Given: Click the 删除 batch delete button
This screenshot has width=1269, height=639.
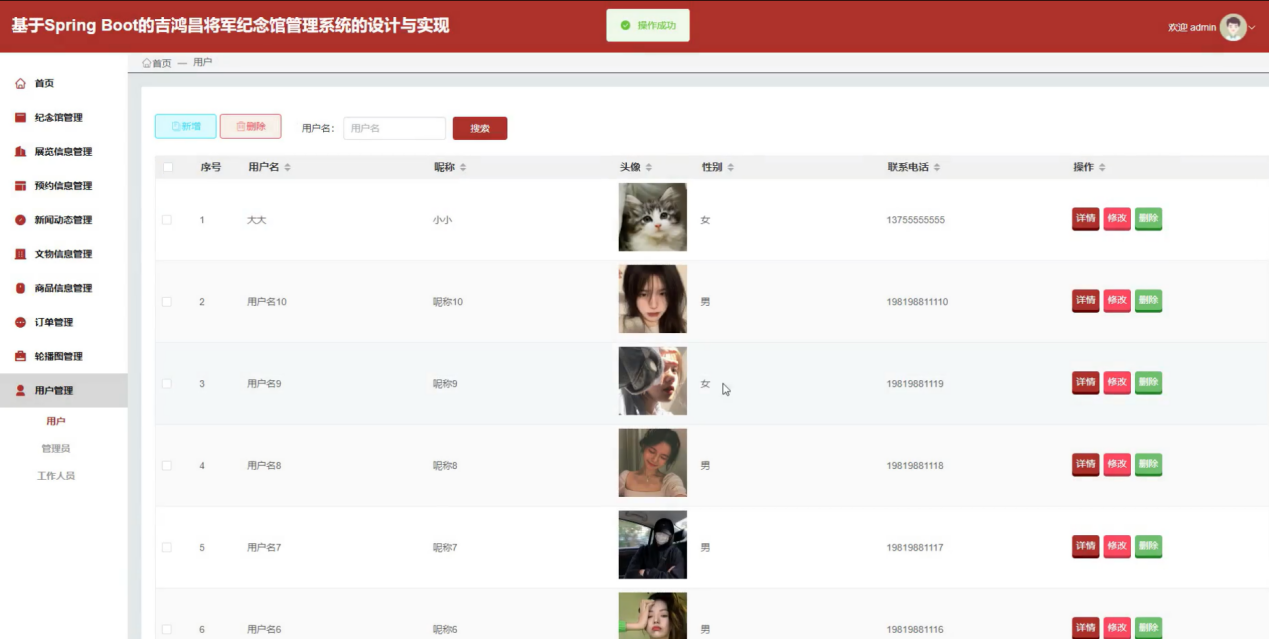Looking at the screenshot, I should (x=250, y=126).
